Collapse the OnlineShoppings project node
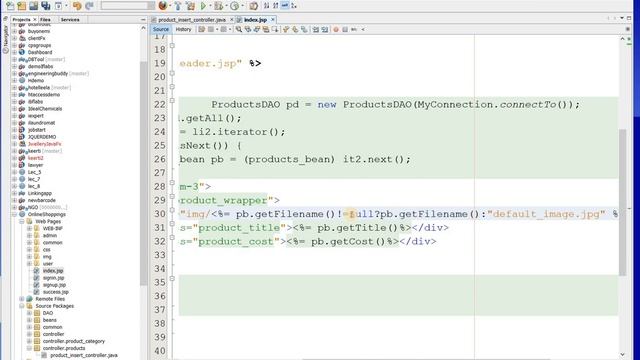The width and height of the screenshot is (640, 360). pos(15,214)
